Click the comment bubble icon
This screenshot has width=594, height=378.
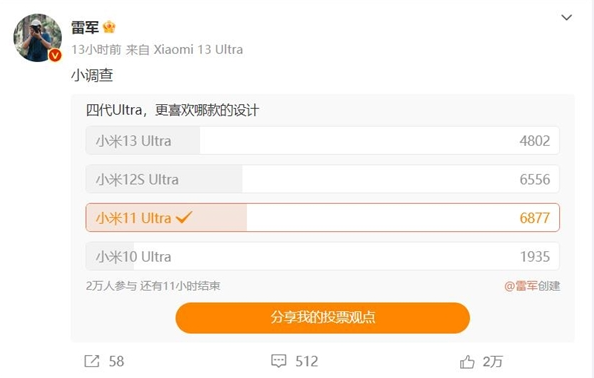point(278,361)
